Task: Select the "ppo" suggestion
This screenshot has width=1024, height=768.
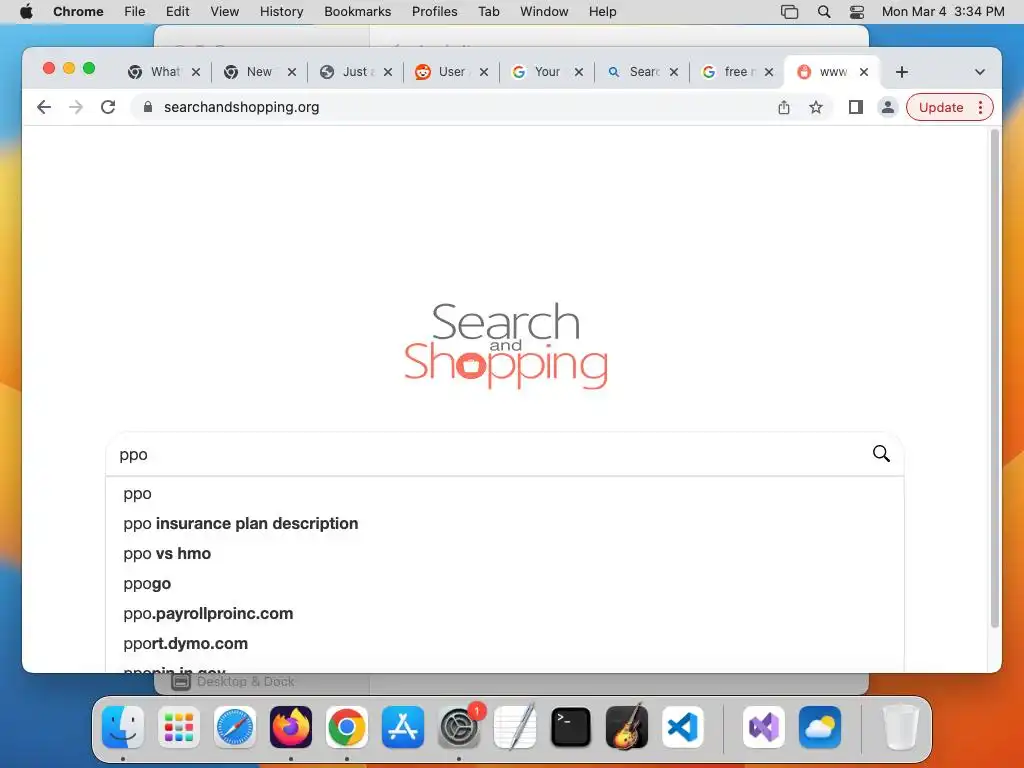Action: coord(505,494)
